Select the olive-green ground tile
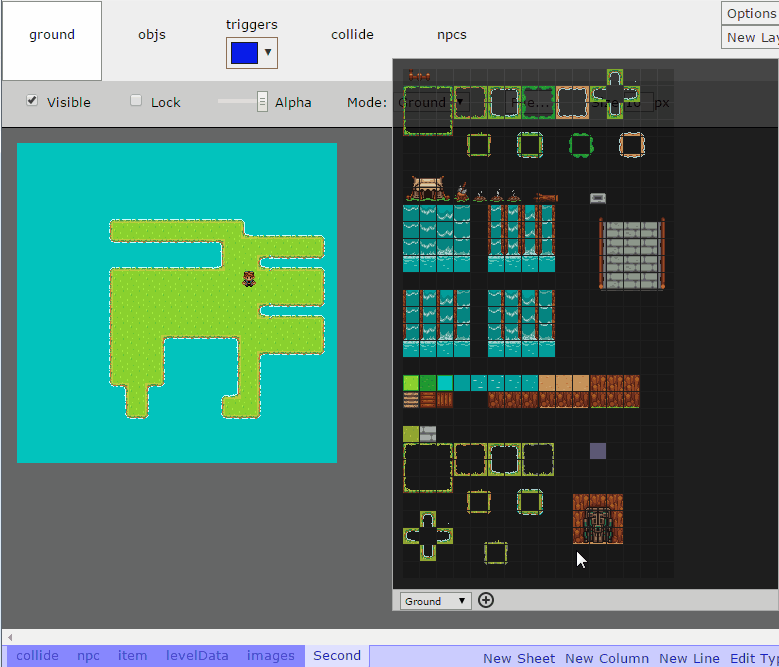The height and width of the screenshot is (667, 779). [x=411, y=434]
